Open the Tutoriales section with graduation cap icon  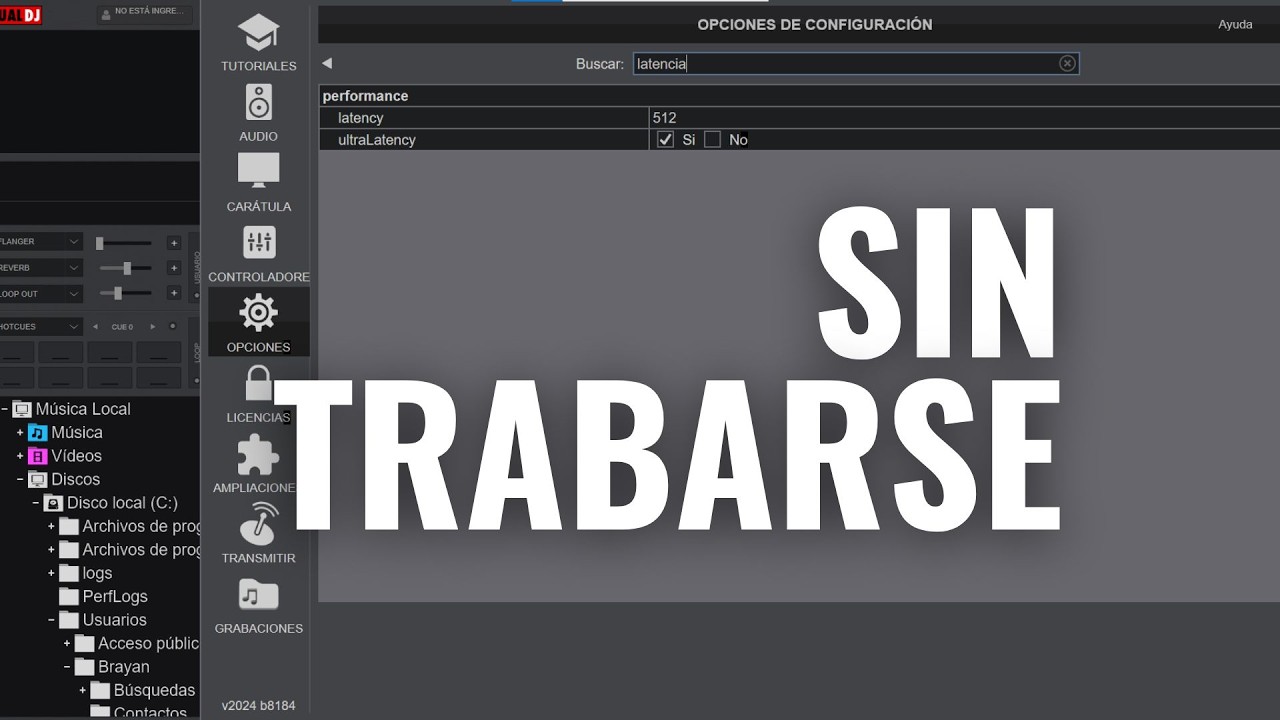pyautogui.click(x=258, y=43)
